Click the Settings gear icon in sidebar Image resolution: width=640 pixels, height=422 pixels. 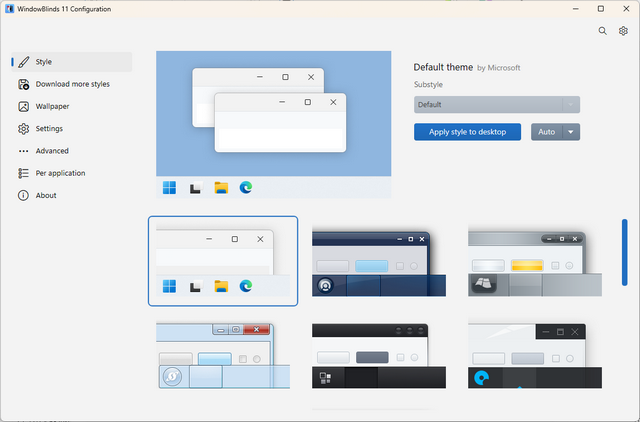click(23, 129)
